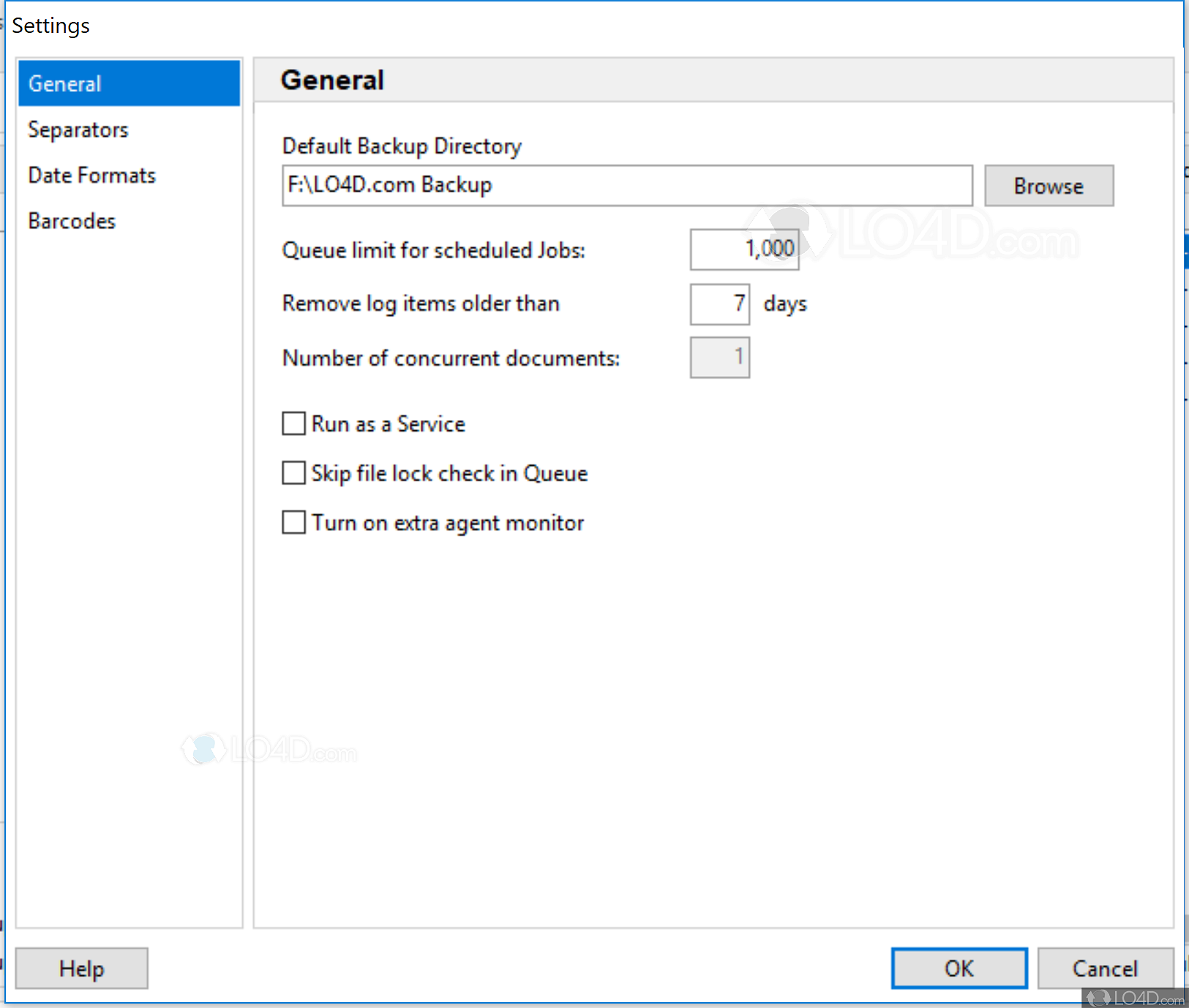Enable Run as a Service
Screen dimensions: 1189x1008
[293, 424]
